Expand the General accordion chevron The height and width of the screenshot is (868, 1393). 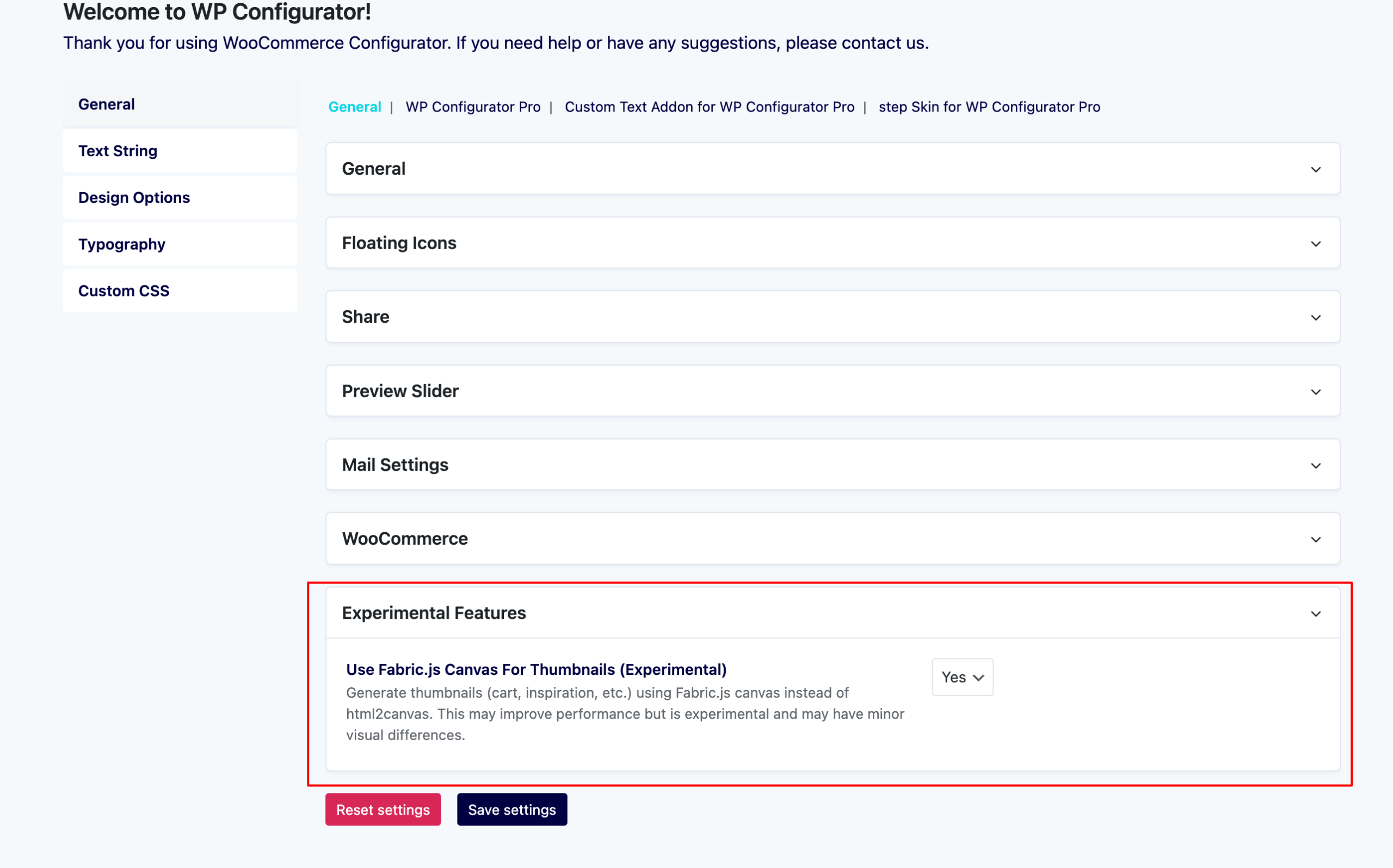click(1316, 169)
